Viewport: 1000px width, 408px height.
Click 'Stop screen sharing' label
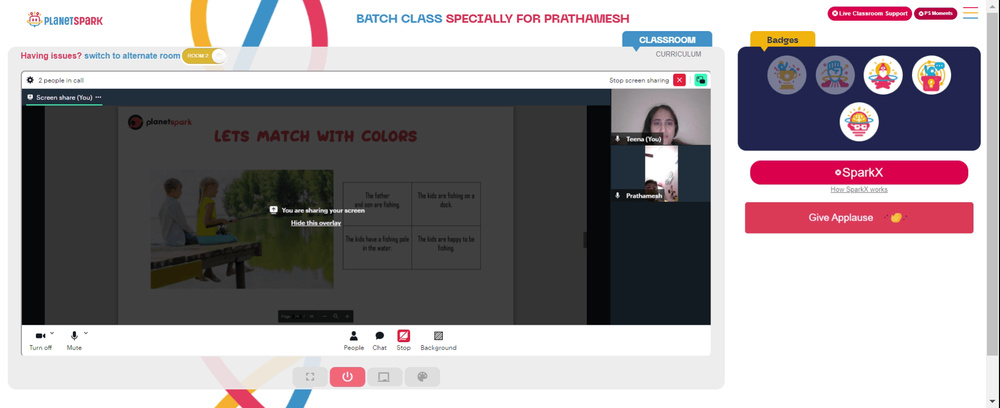[x=639, y=80]
